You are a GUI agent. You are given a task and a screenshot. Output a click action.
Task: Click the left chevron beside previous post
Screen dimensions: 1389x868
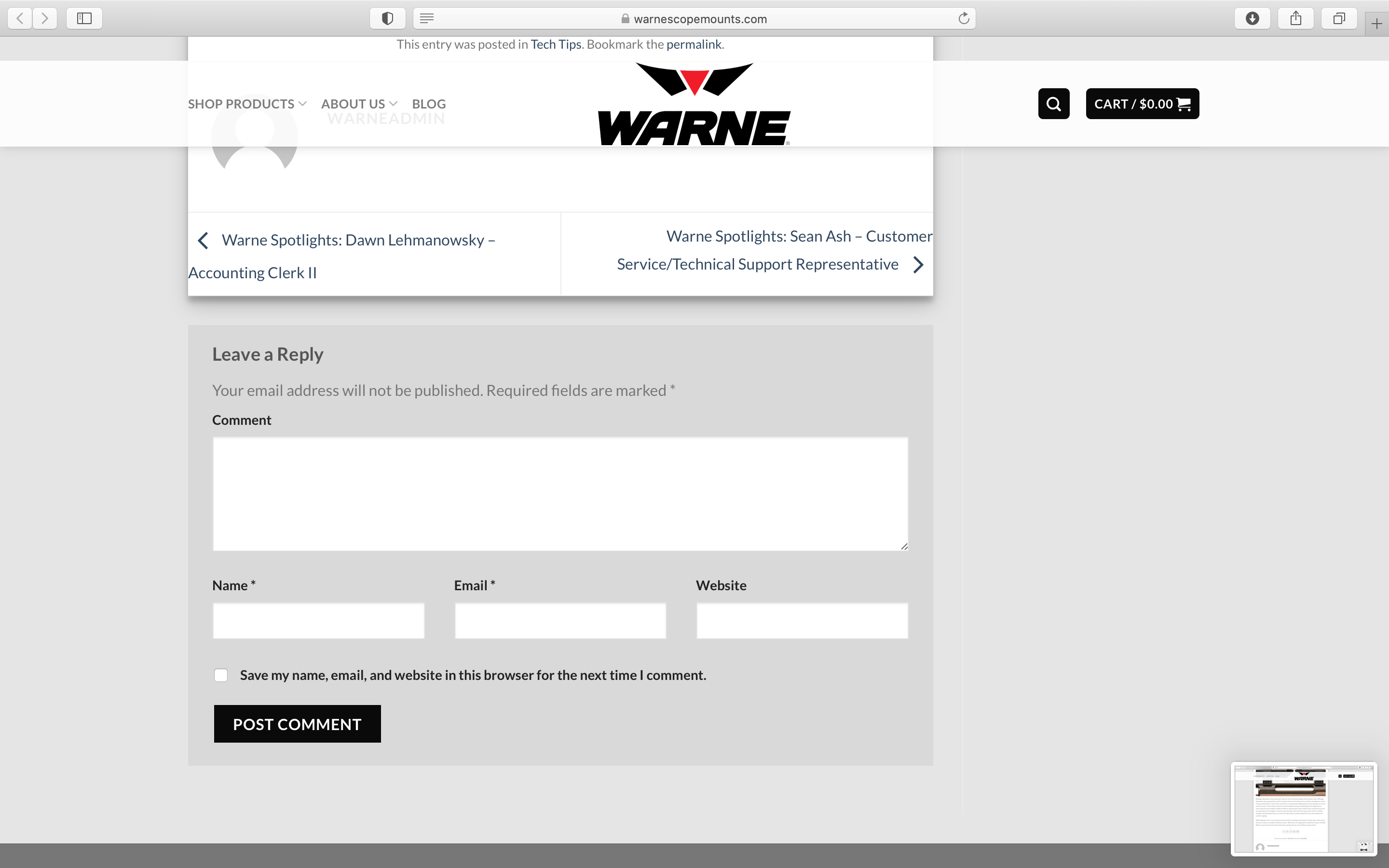tap(203, 240)
